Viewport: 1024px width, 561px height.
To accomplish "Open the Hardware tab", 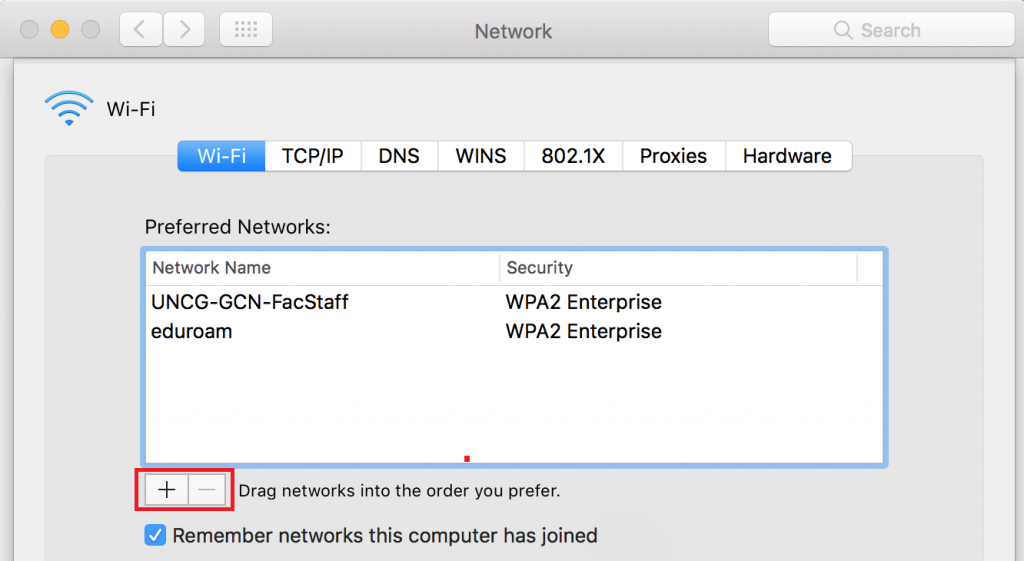I will 787,156.
